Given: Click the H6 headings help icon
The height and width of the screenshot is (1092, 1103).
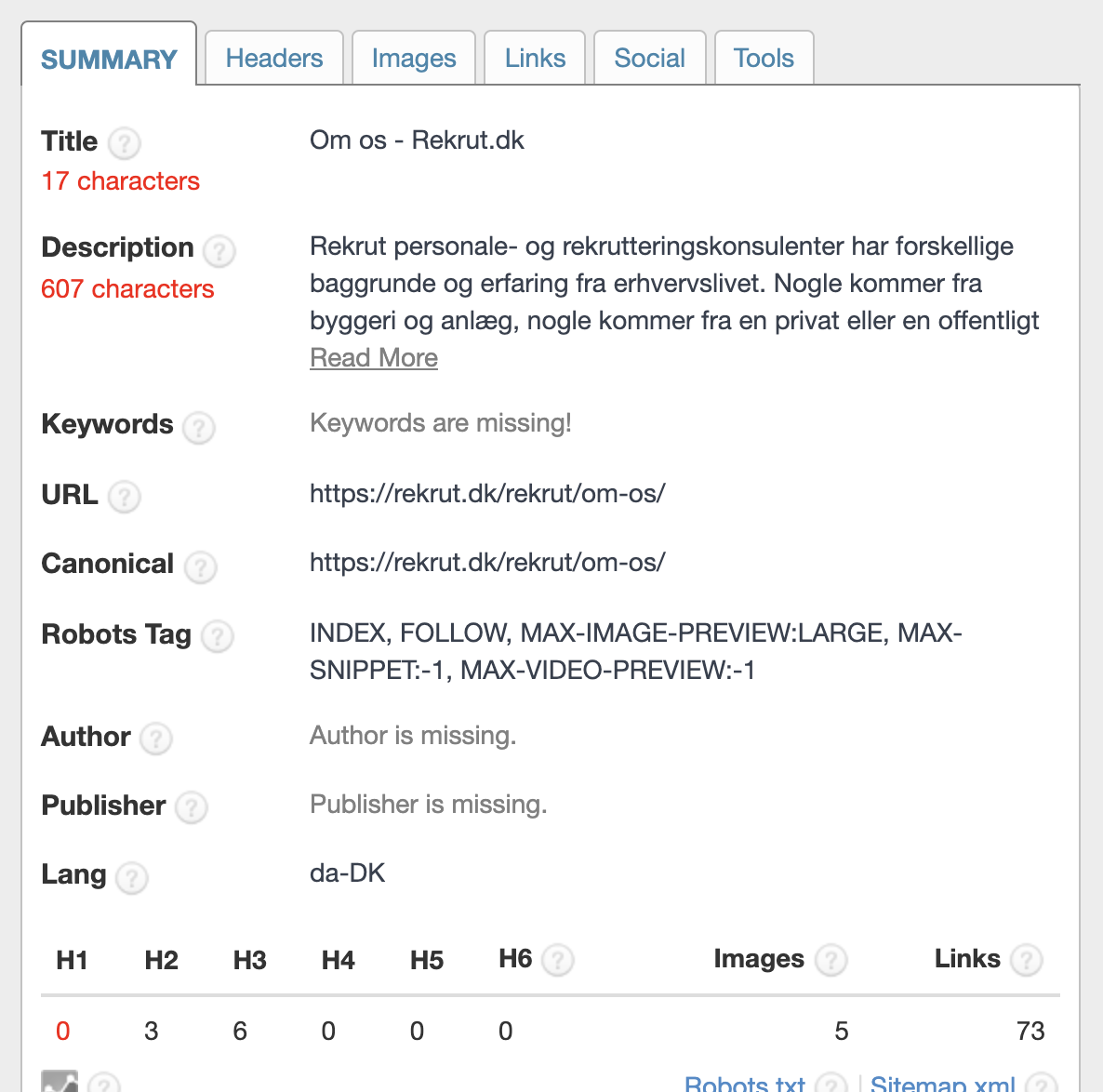Looking at the screenshot, I should pos(558,960).
